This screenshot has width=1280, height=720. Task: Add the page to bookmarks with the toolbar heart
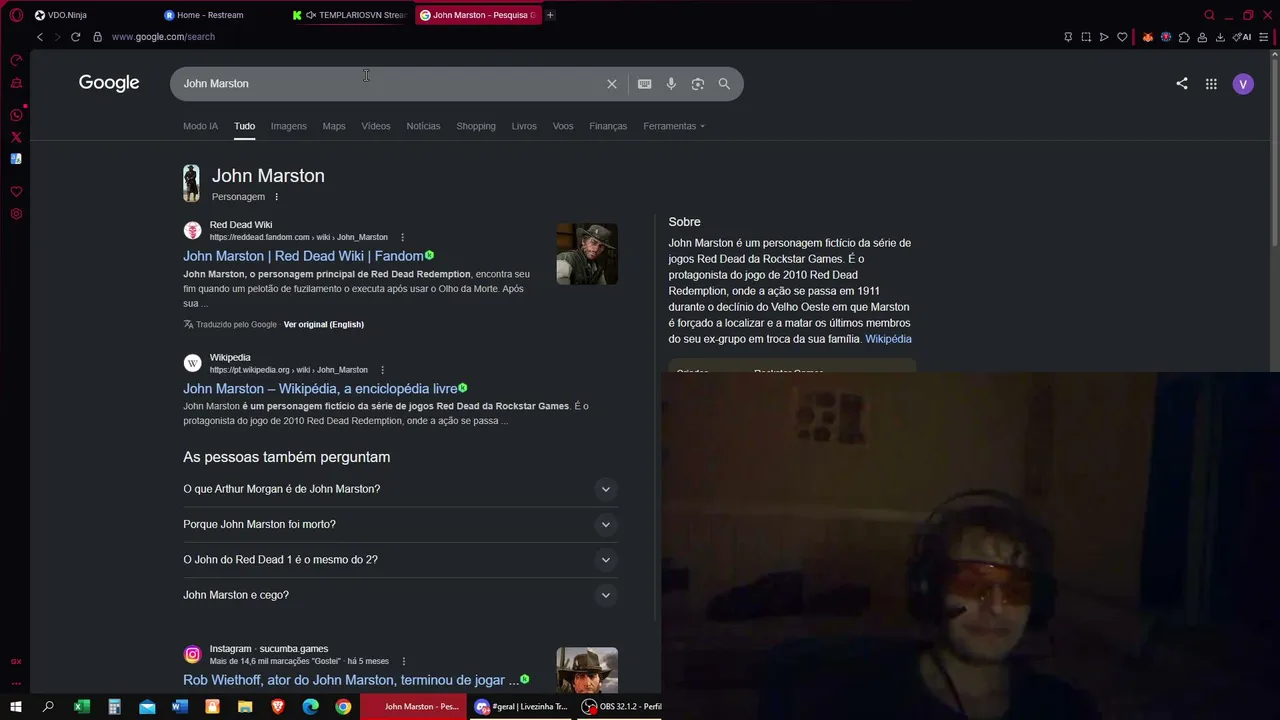coord(1122,37)
